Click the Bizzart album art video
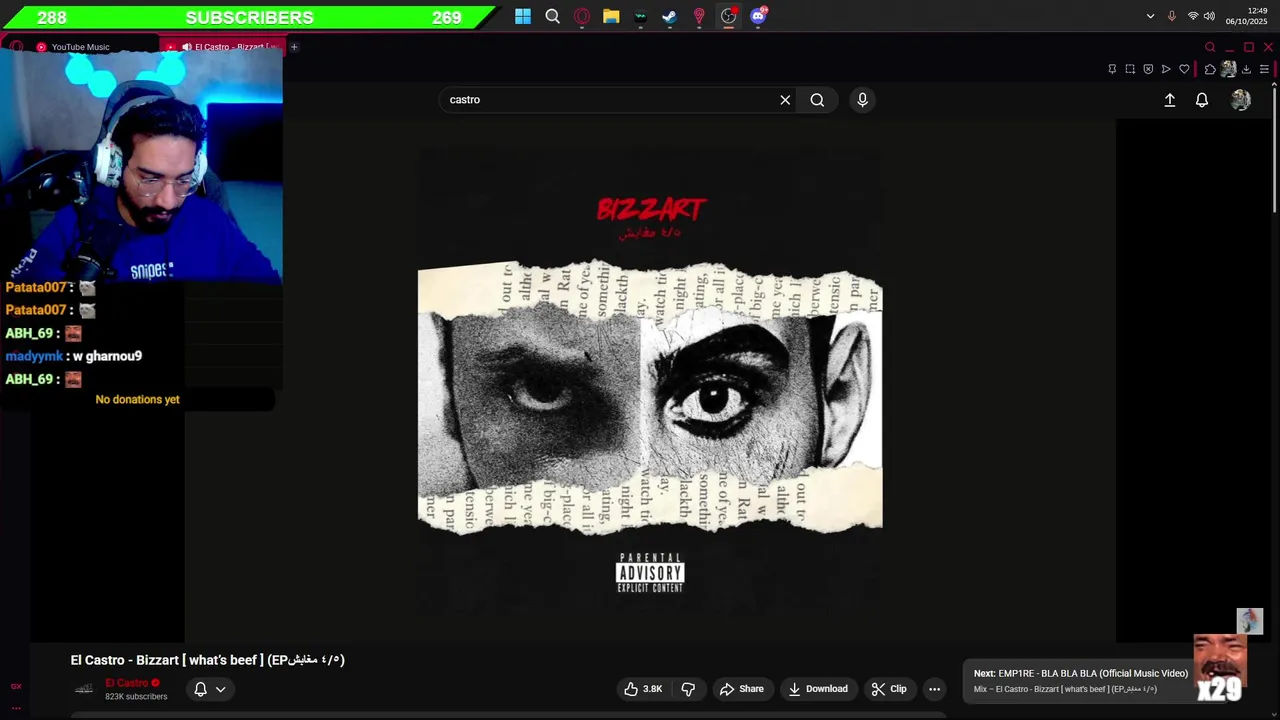Viewport: 1280px width, 720px height. 650,380
